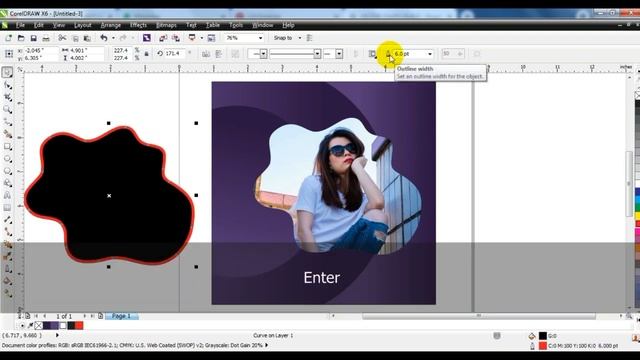
Task: Select the Pick tool
Action: coord(7,72)
